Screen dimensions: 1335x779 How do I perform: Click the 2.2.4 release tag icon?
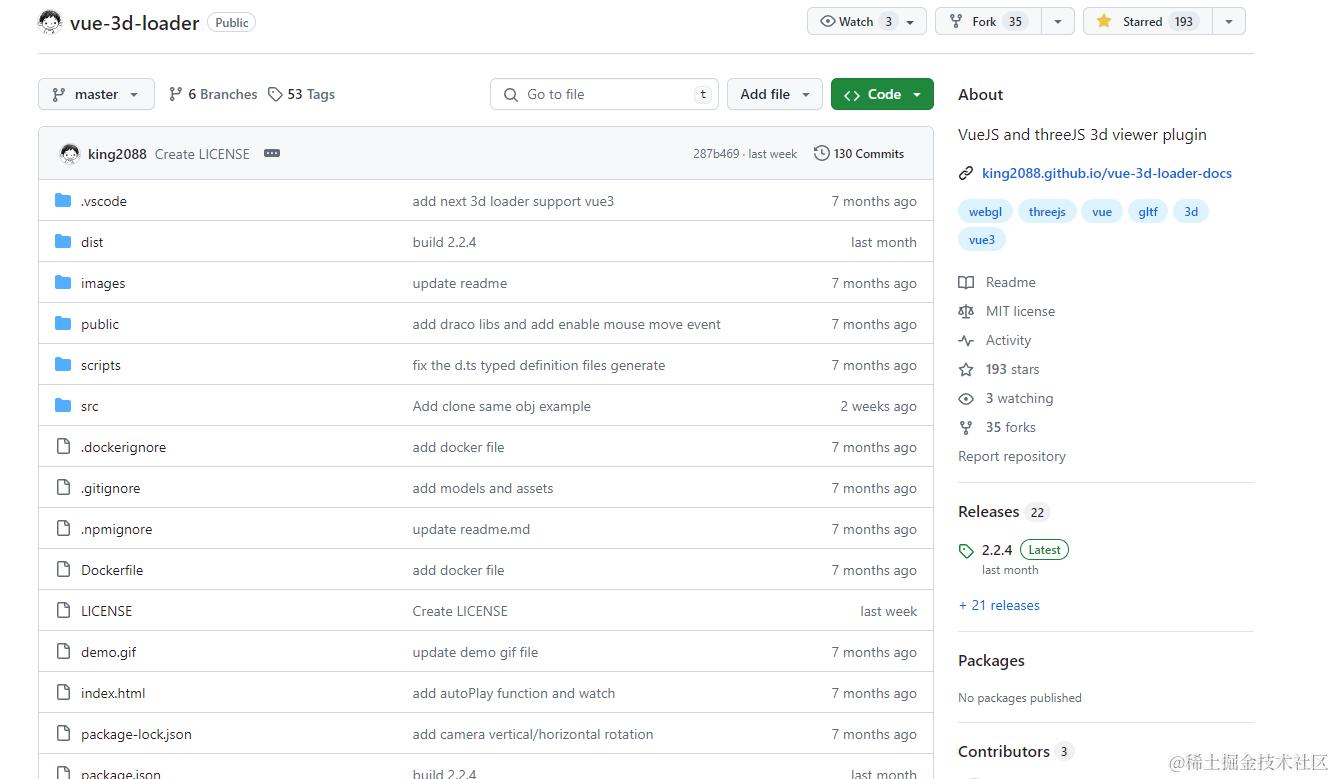point(966,550)
